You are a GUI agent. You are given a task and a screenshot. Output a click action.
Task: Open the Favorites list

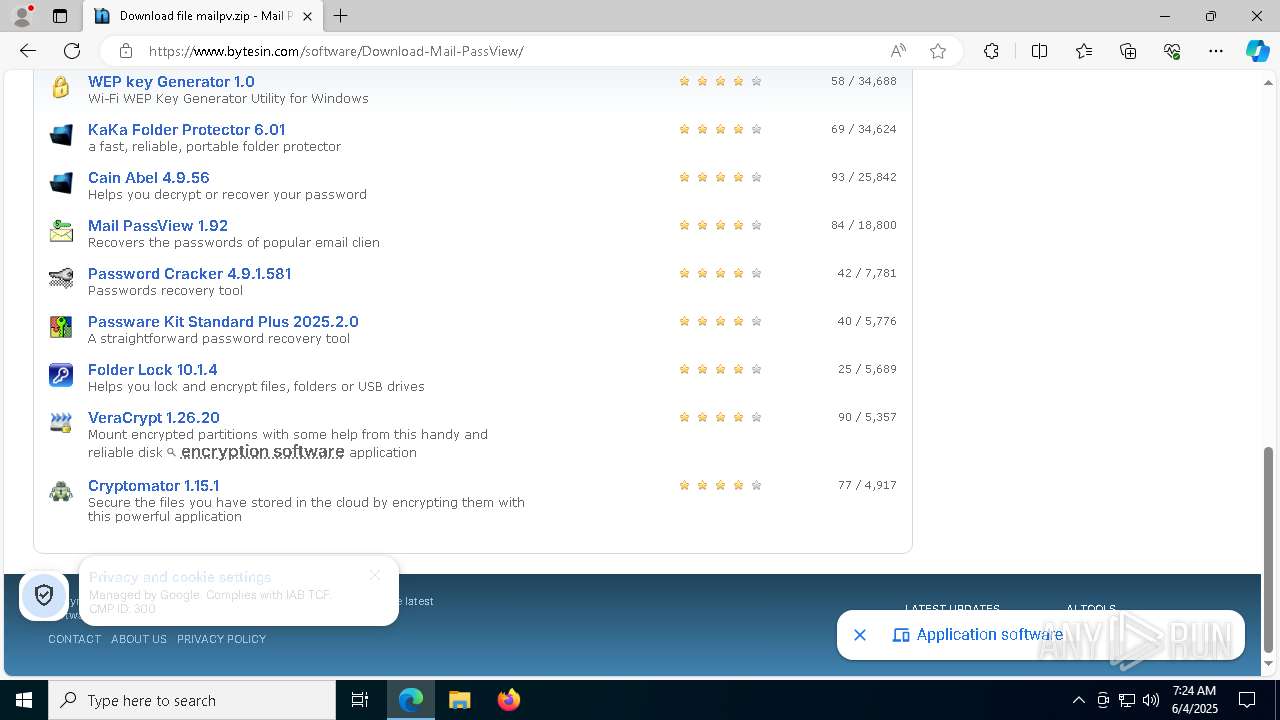(1084, 51)
